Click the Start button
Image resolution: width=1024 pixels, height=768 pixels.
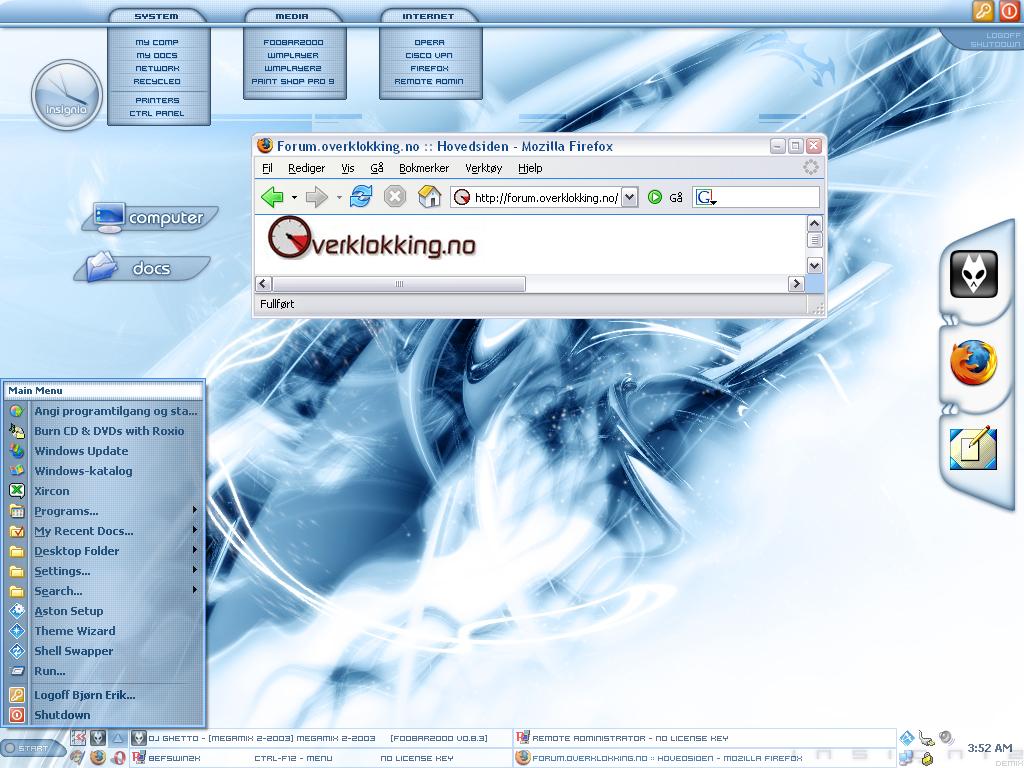(31, 748)
